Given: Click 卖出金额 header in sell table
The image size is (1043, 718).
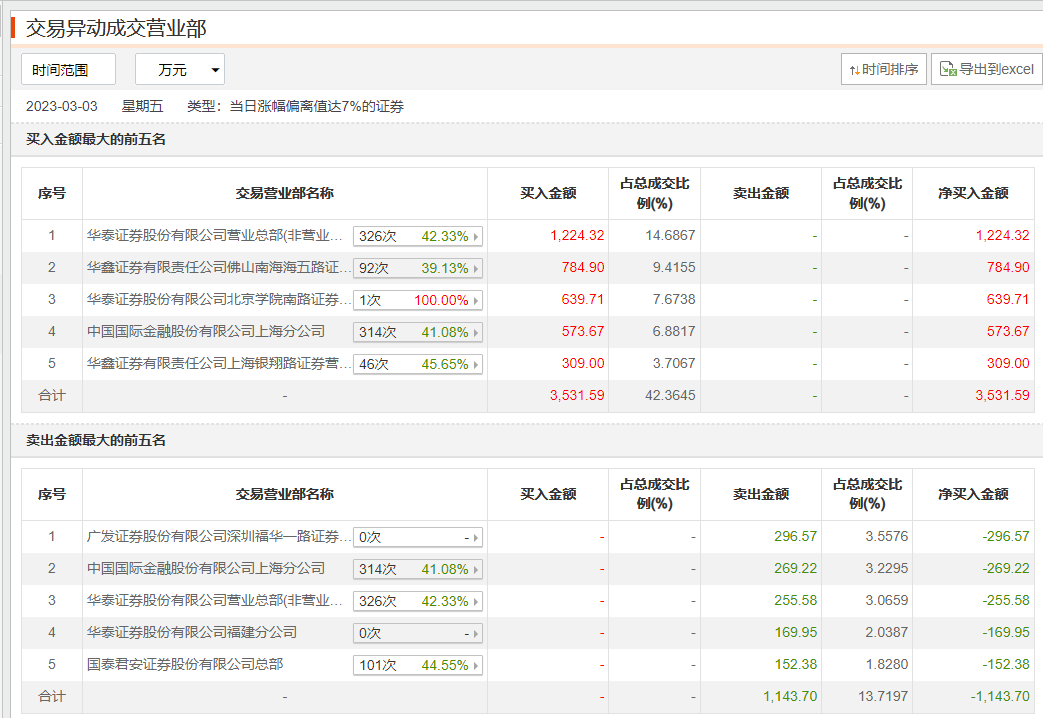Looking at the screenshot, I should pyautogui.click(x=761, y=494).
